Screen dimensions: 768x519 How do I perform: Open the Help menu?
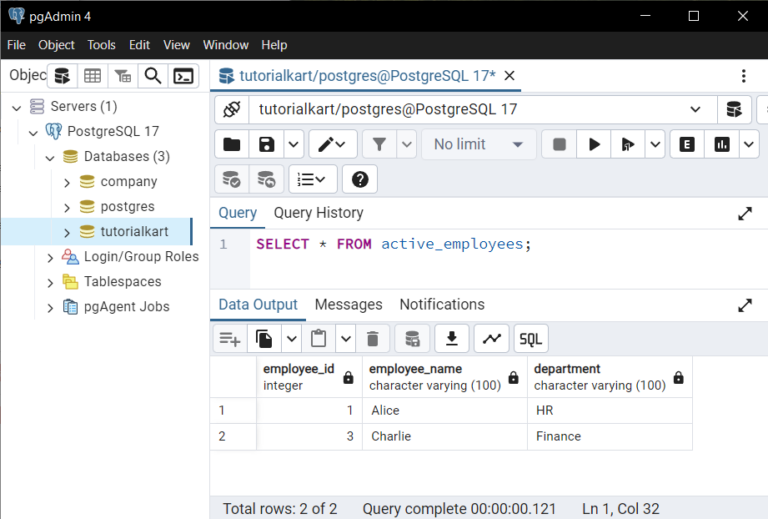(274, 45)
